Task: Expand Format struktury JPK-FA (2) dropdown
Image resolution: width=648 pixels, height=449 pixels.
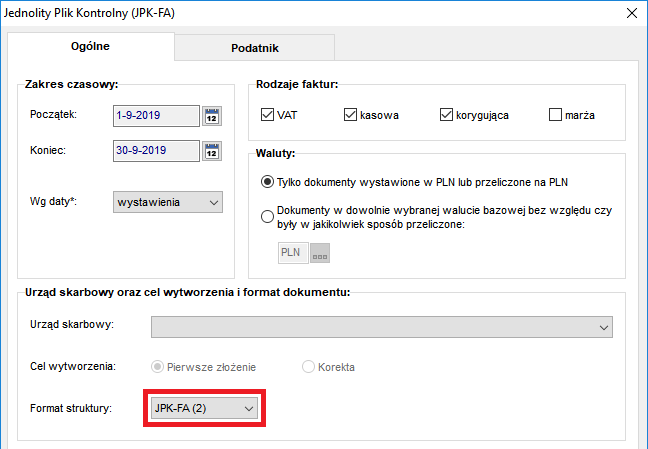Action: click(204, 408)
